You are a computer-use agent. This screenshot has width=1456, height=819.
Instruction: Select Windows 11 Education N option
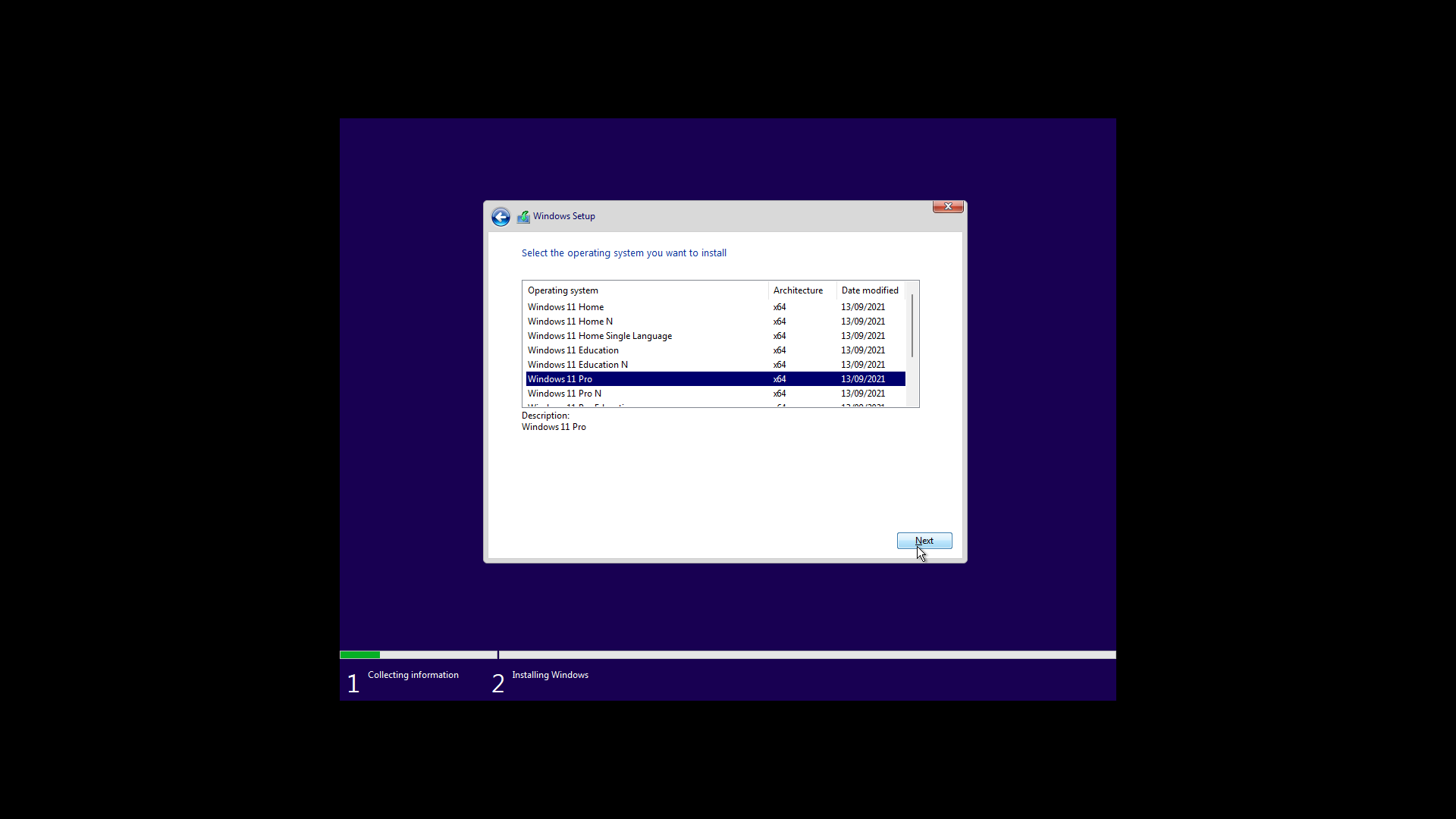coord(577,364)
